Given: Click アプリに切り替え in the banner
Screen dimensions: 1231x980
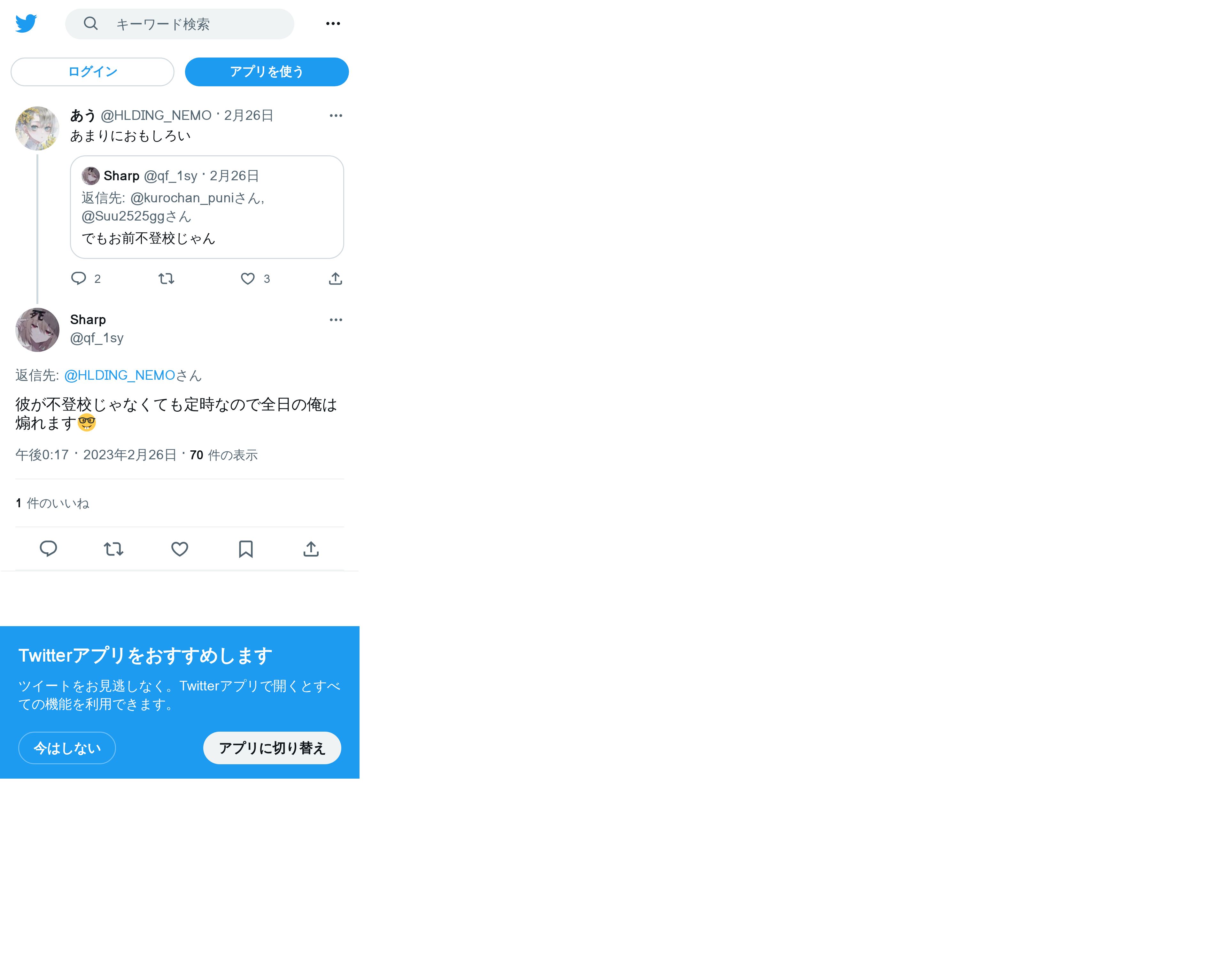Looking at the screenshot, I should pyautogui.click(x=272, y=748).
